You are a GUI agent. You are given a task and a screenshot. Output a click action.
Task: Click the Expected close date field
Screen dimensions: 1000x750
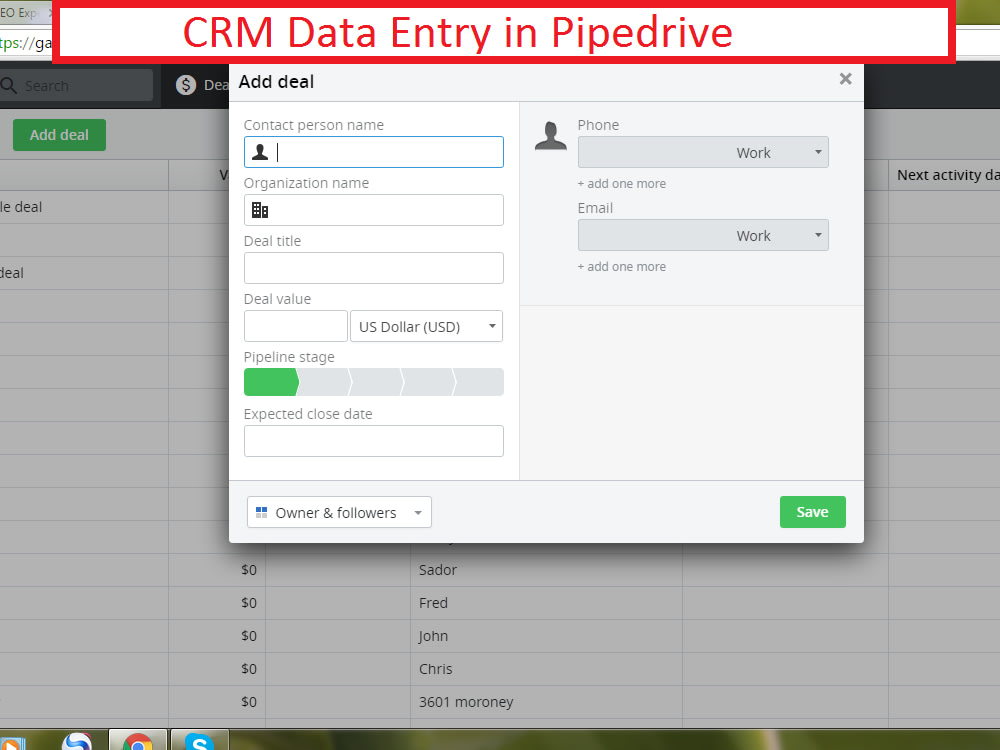click(374, 441)
